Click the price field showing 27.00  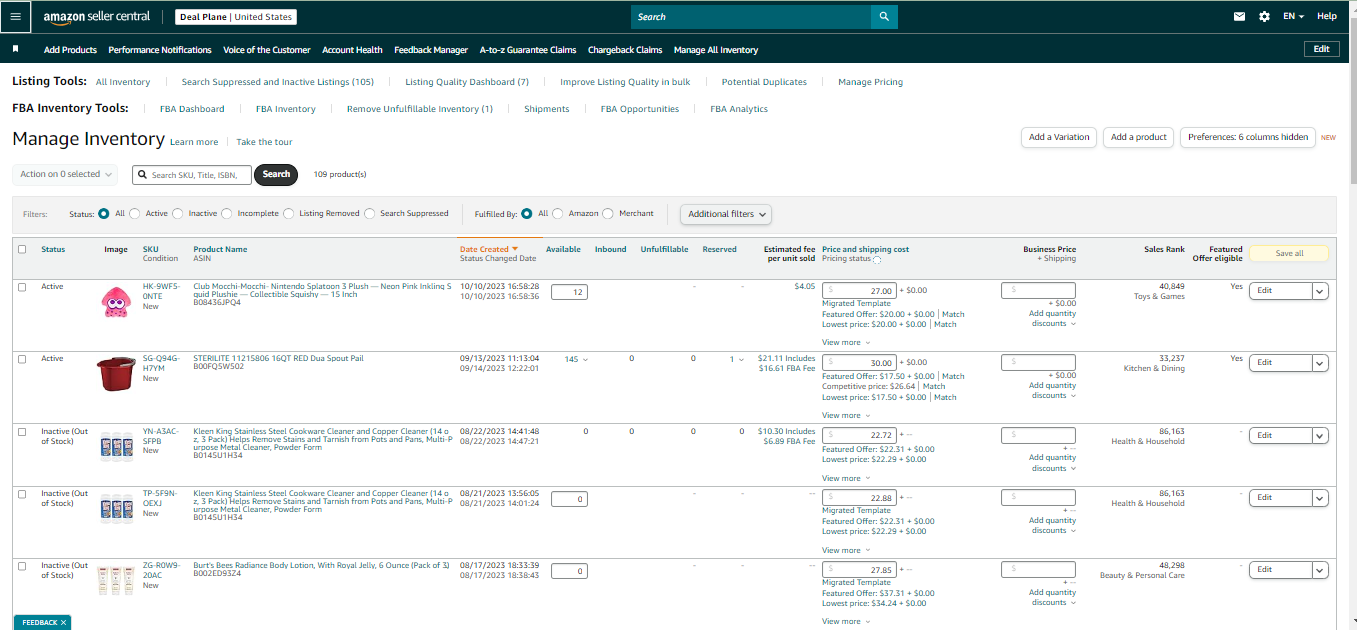coord(859,291)
